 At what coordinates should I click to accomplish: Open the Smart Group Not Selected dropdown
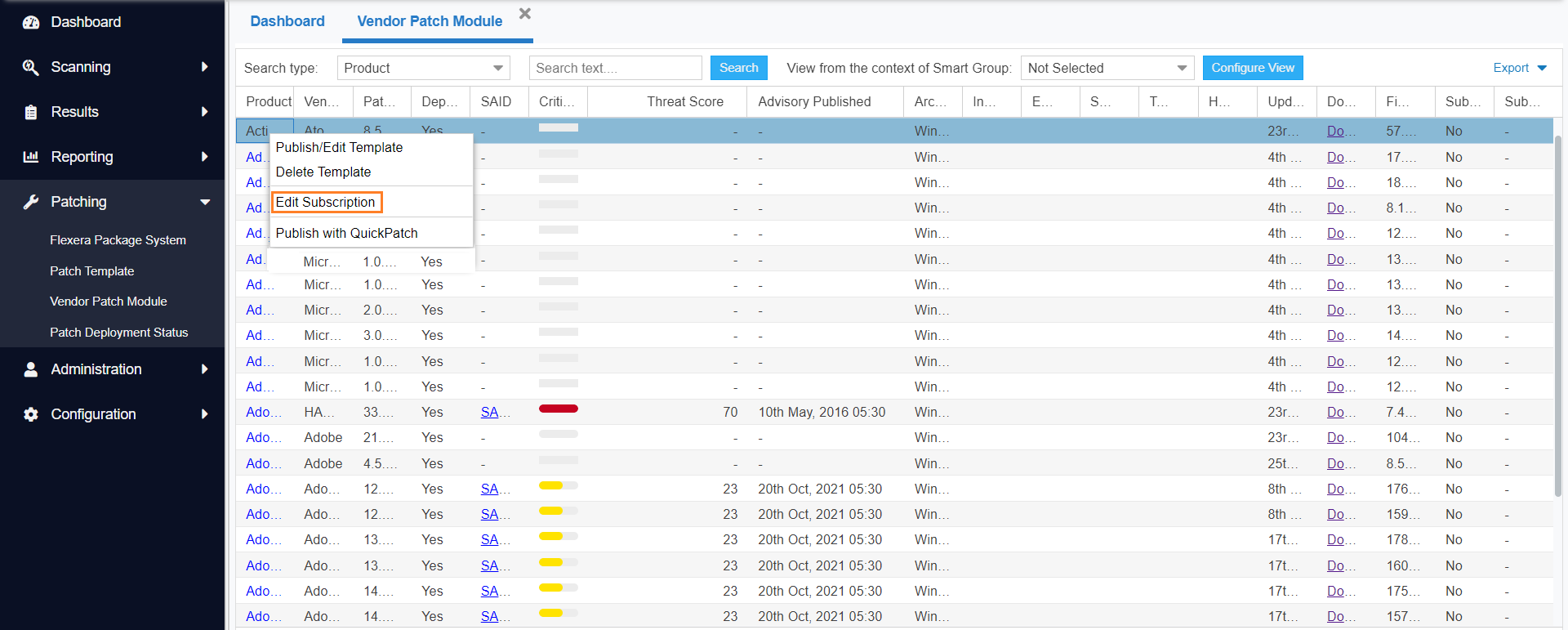point(1107,68)
